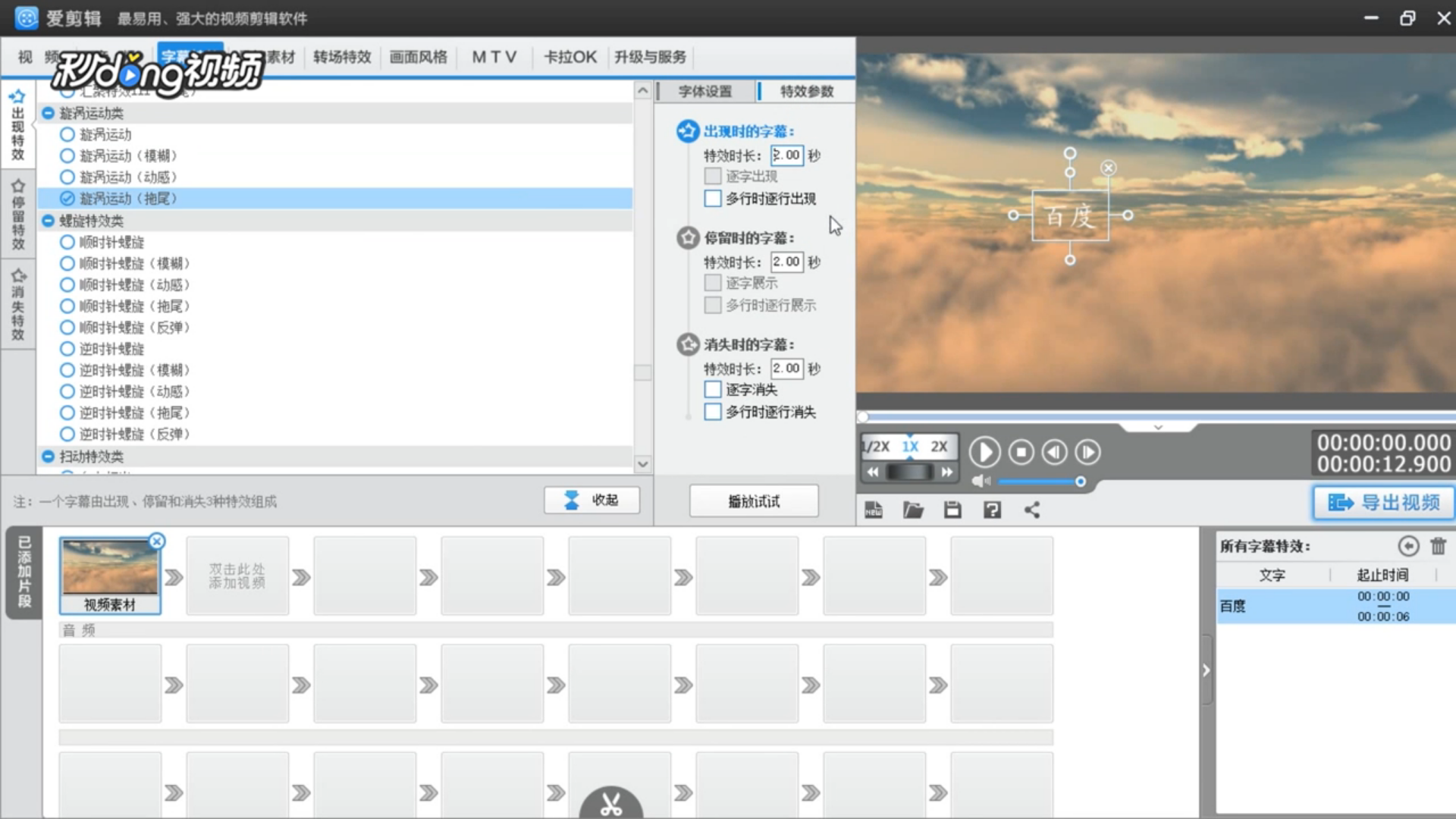Click the 已添加片段 side tab

point(24,573)
